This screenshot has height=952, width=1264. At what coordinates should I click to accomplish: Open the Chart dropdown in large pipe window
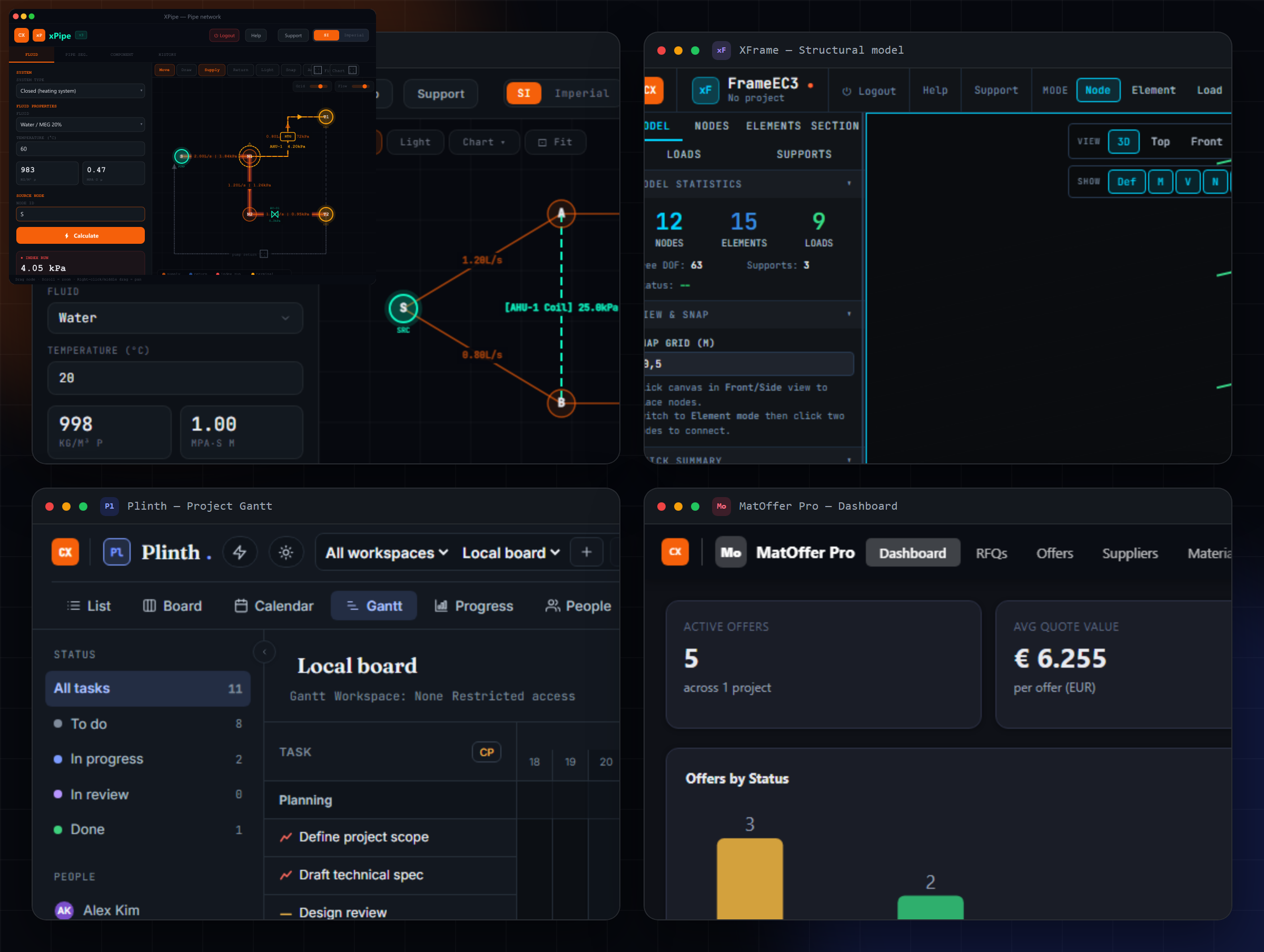(x=484, y=142)
